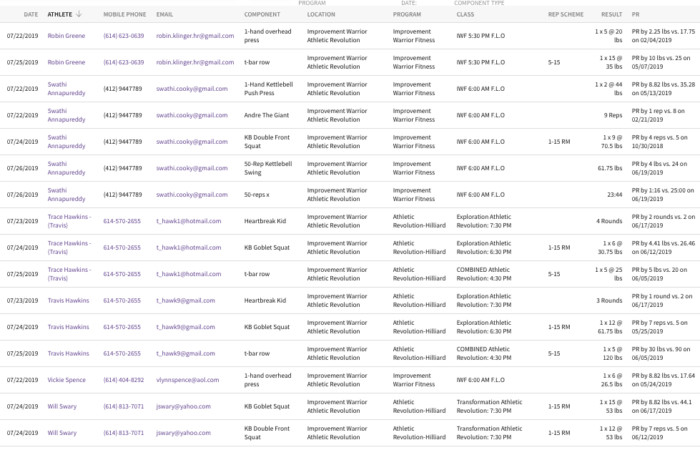Screen dimensions: 700x450
Task: Select 'PR by 1 rep vs. 8' cell
Action: (x=658, y=115)
